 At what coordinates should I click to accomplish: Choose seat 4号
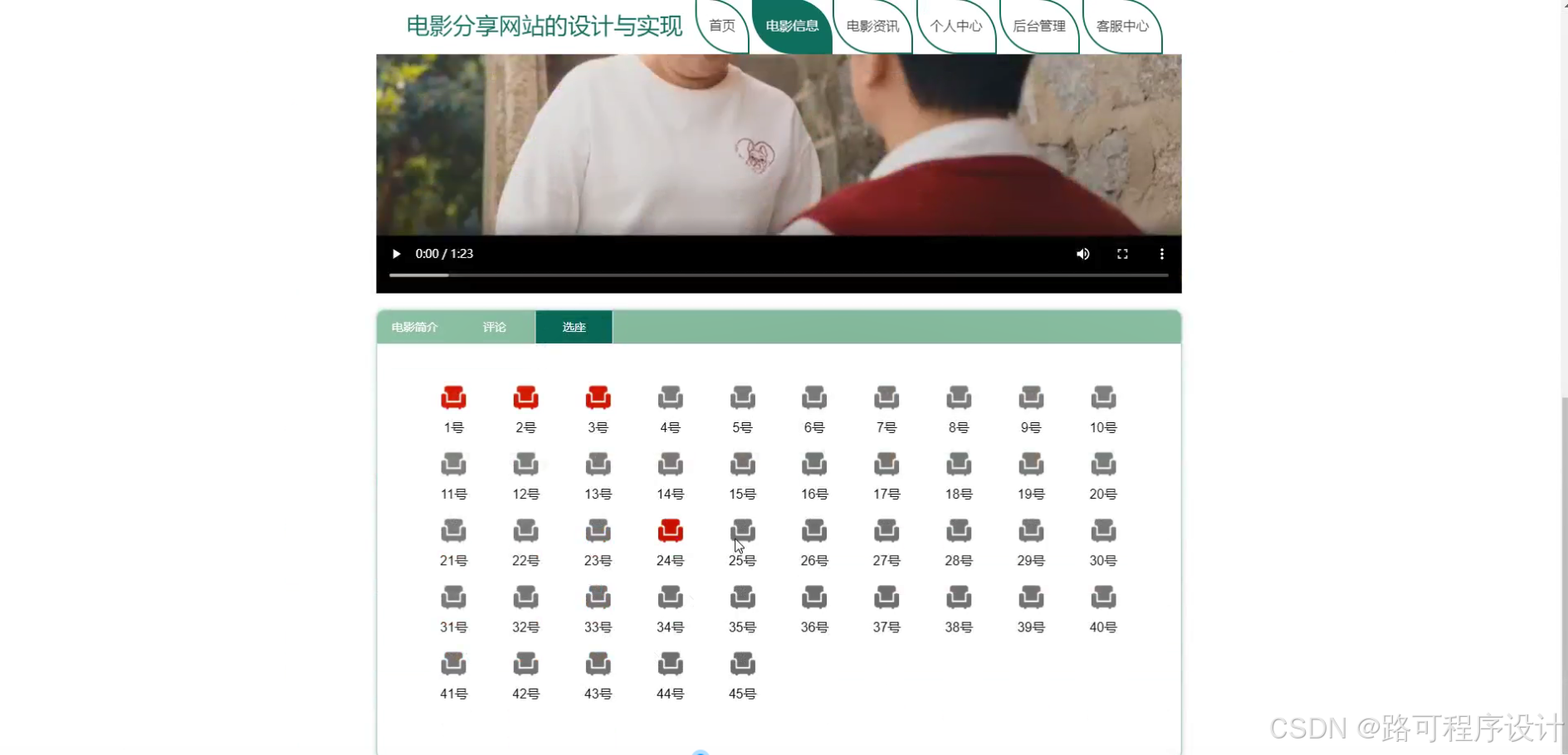pyautogui.click(x=670, y=397)
